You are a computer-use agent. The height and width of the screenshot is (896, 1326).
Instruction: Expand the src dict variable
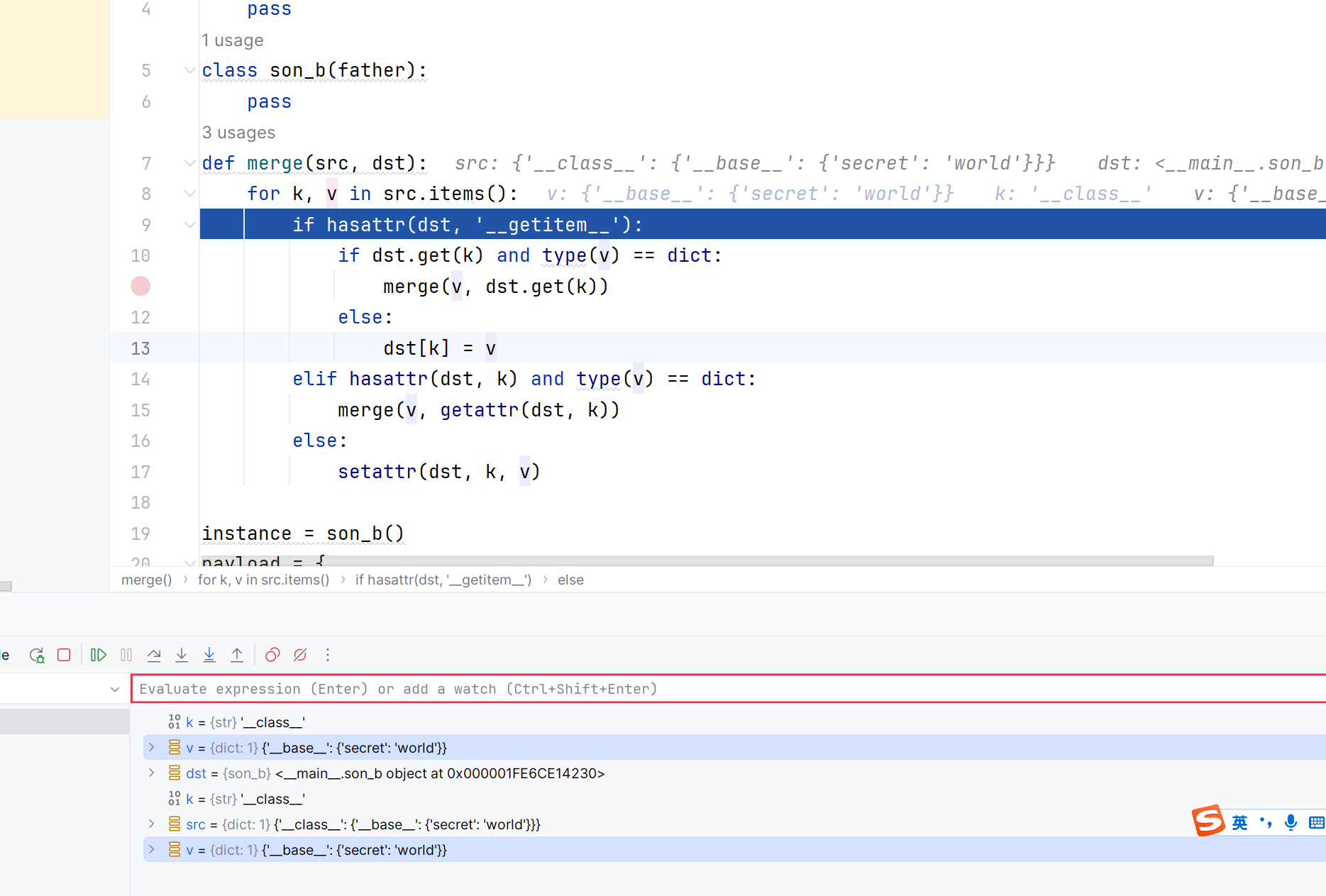[x=152, y=824]
